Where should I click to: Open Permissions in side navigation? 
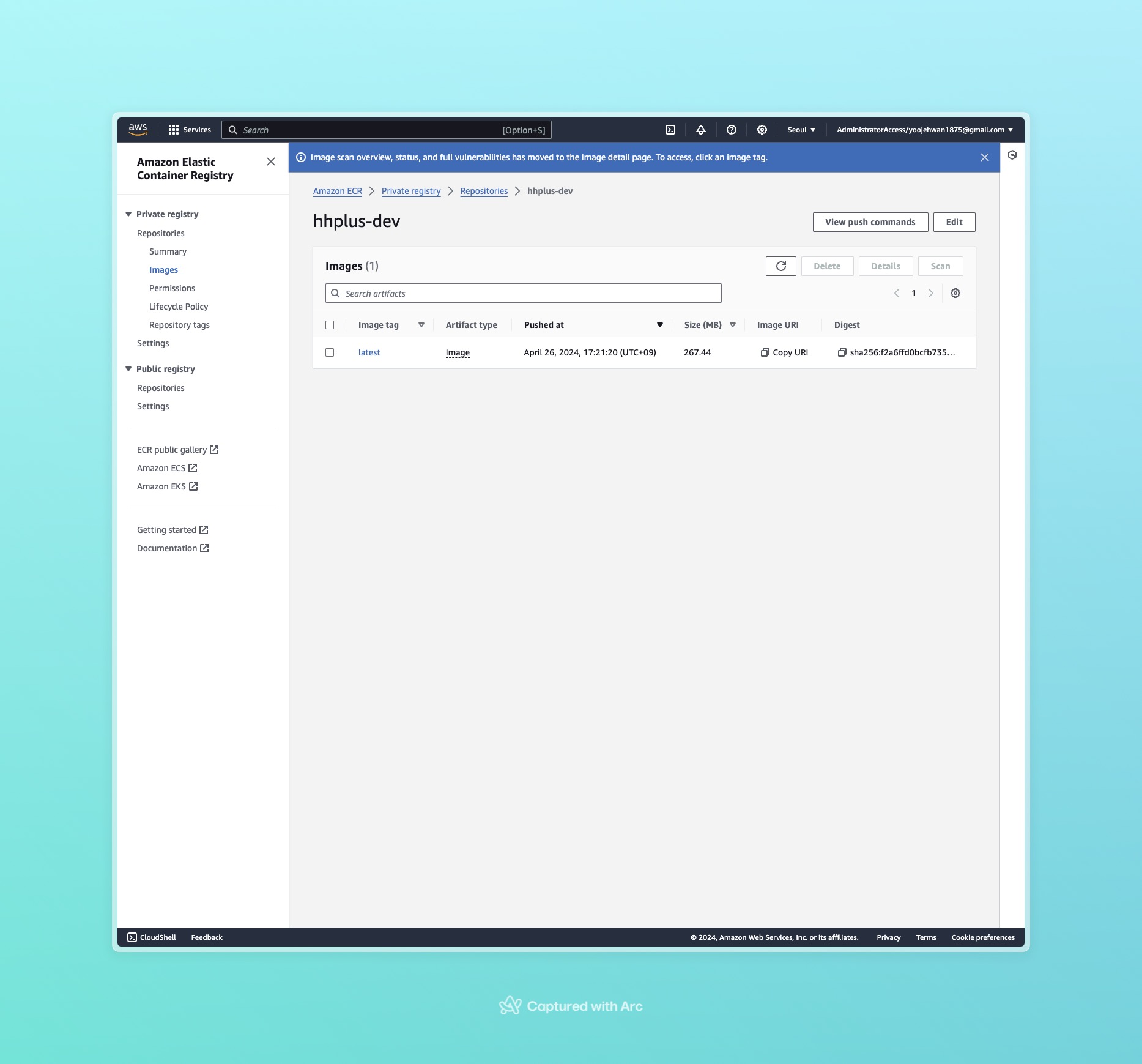click(172, 288)
